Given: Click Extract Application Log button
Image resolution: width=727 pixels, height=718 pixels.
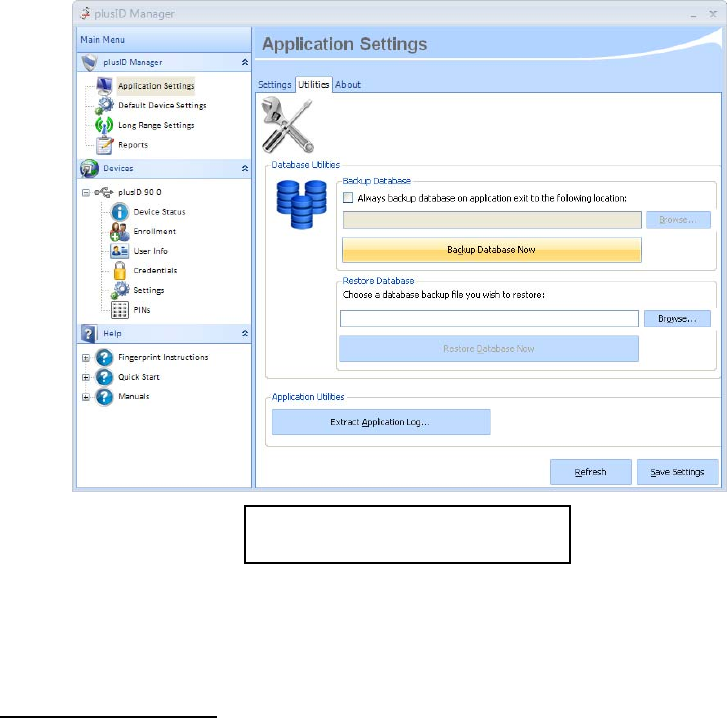Looking at the screenshot, I should (x=381, y=422).
